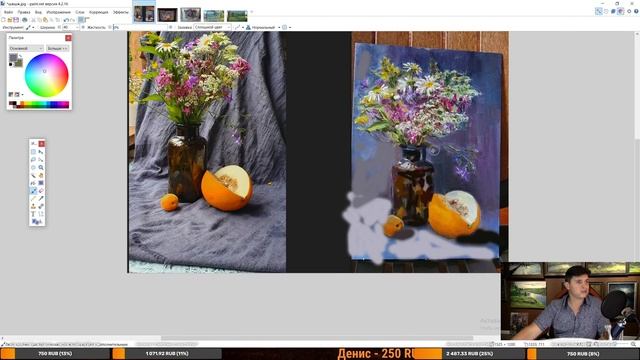Click the secondary color swatch
640x360 pixels.
20,64
